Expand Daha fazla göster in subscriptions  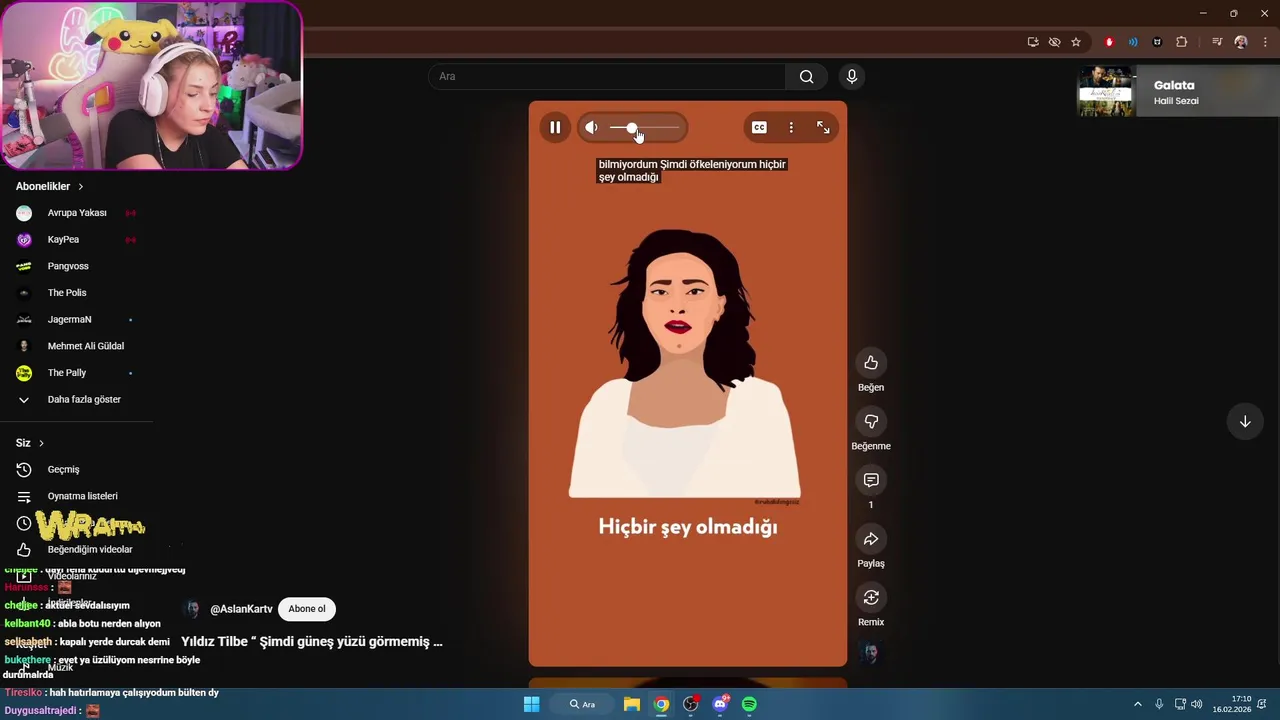click(76, 399)
